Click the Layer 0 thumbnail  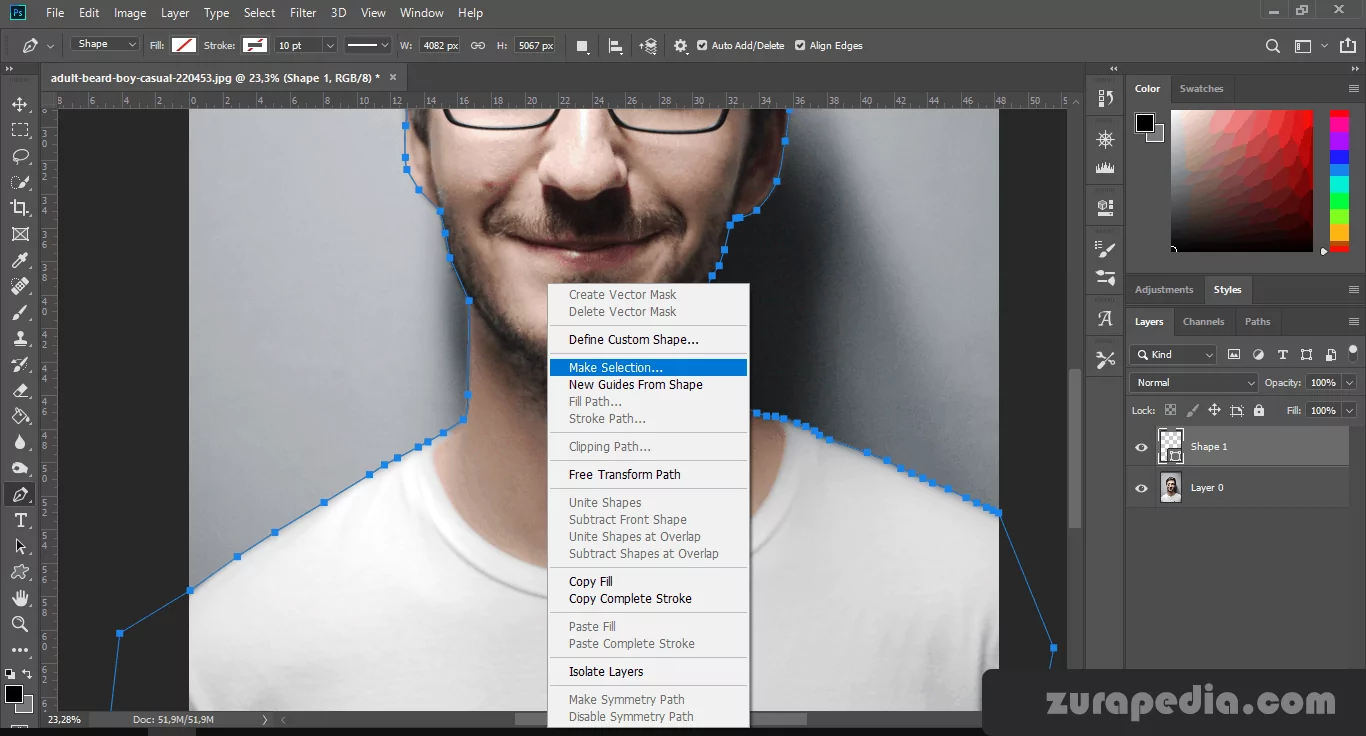click(x=1170, y=488)
